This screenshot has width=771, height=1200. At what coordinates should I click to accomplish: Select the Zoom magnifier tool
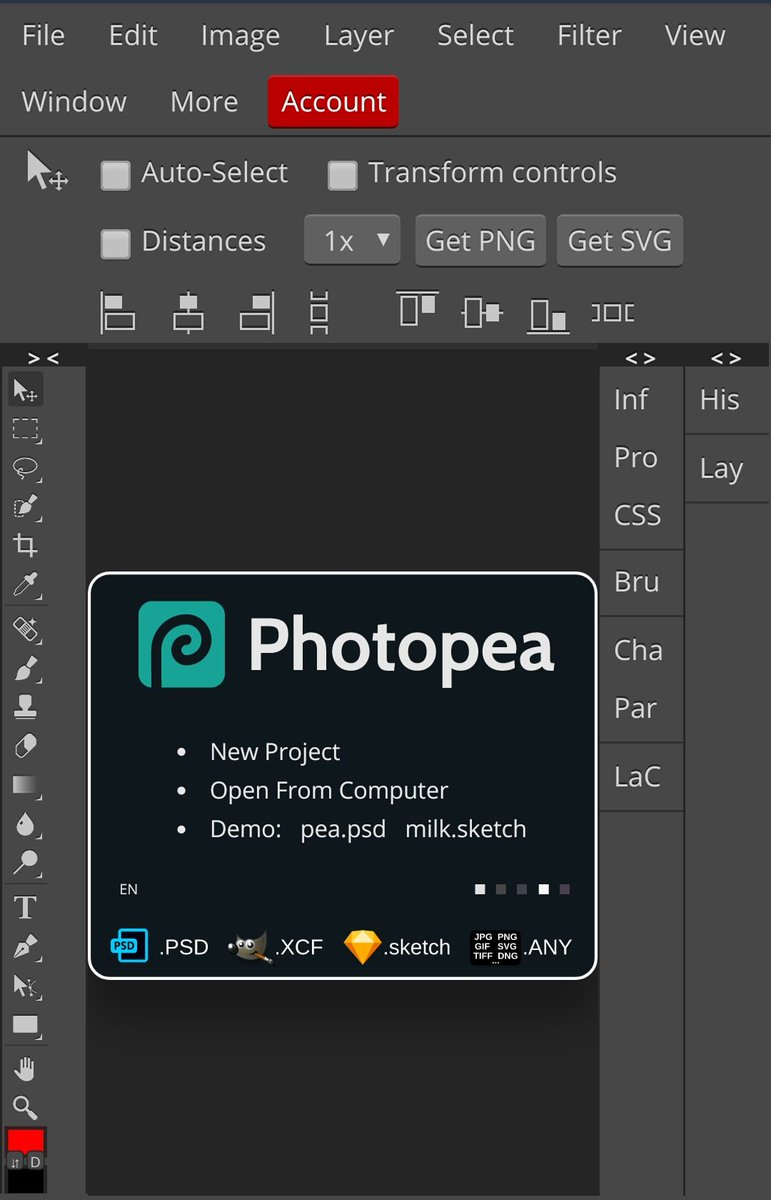pos(26,1108)
